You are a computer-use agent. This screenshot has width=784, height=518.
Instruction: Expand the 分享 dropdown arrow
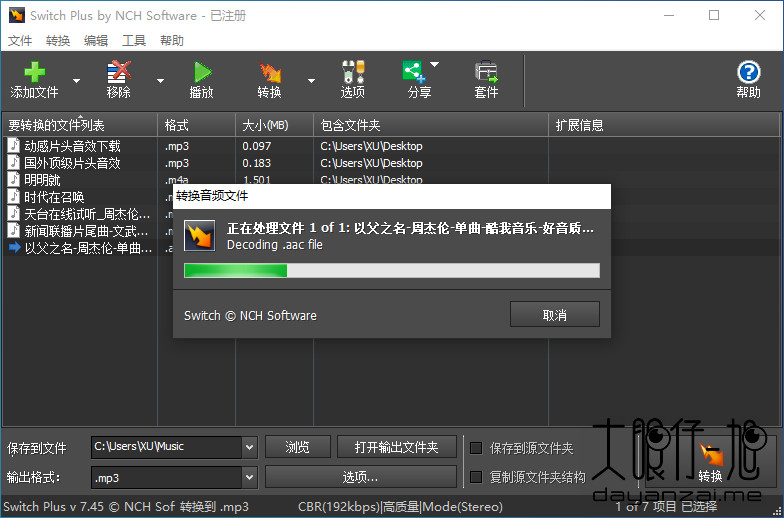[434, 64]
